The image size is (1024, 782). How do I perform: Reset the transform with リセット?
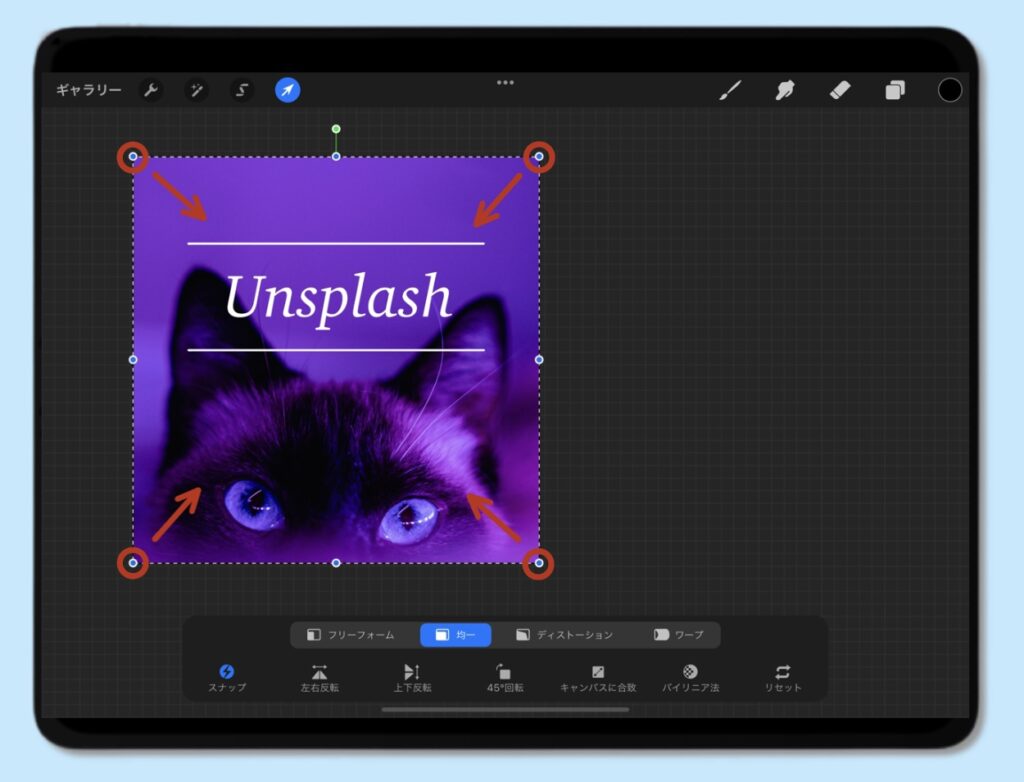(x=782, y=678)
